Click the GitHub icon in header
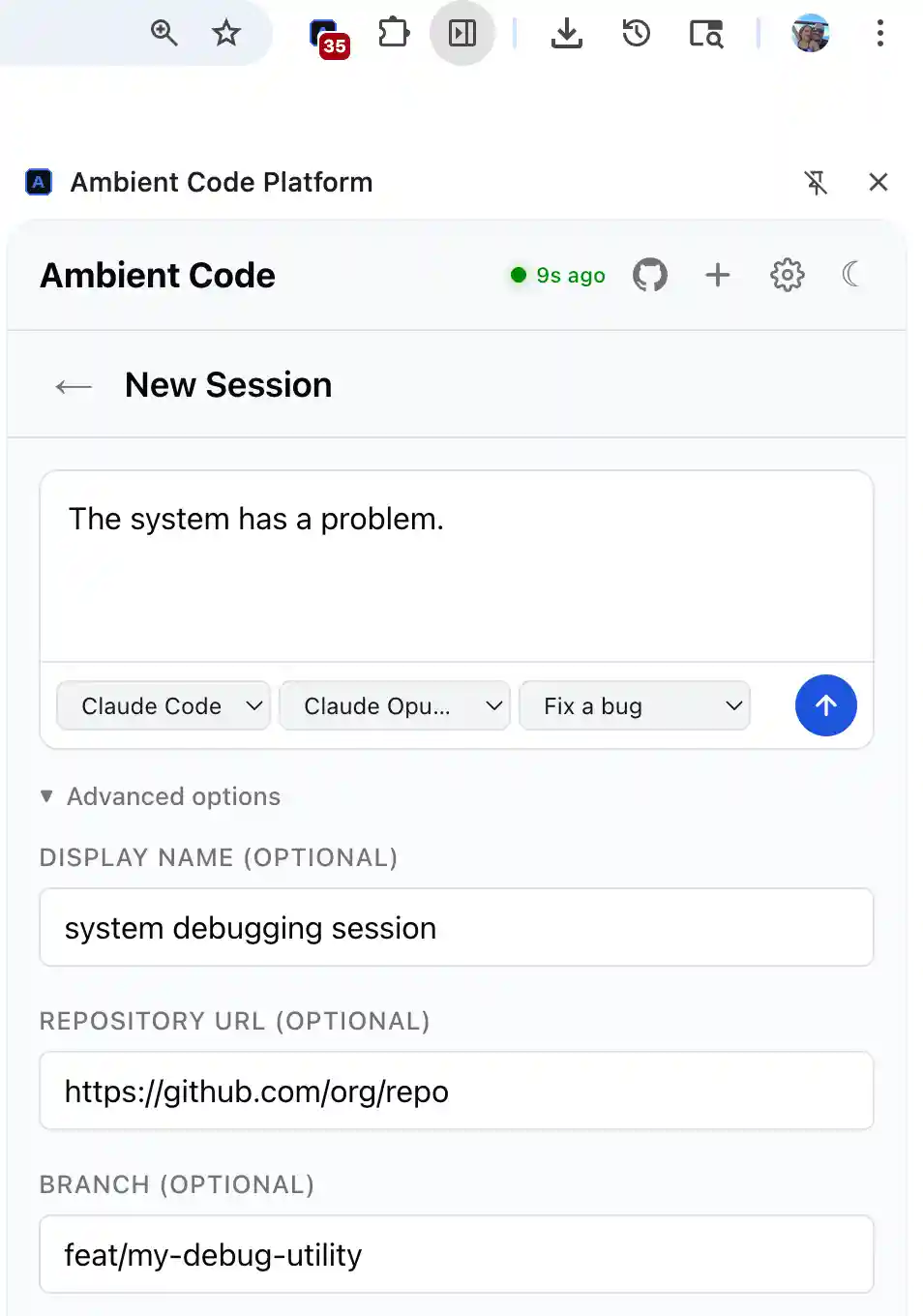The height and width of the screenshot is (1316, 923). (x=650, y=276)
